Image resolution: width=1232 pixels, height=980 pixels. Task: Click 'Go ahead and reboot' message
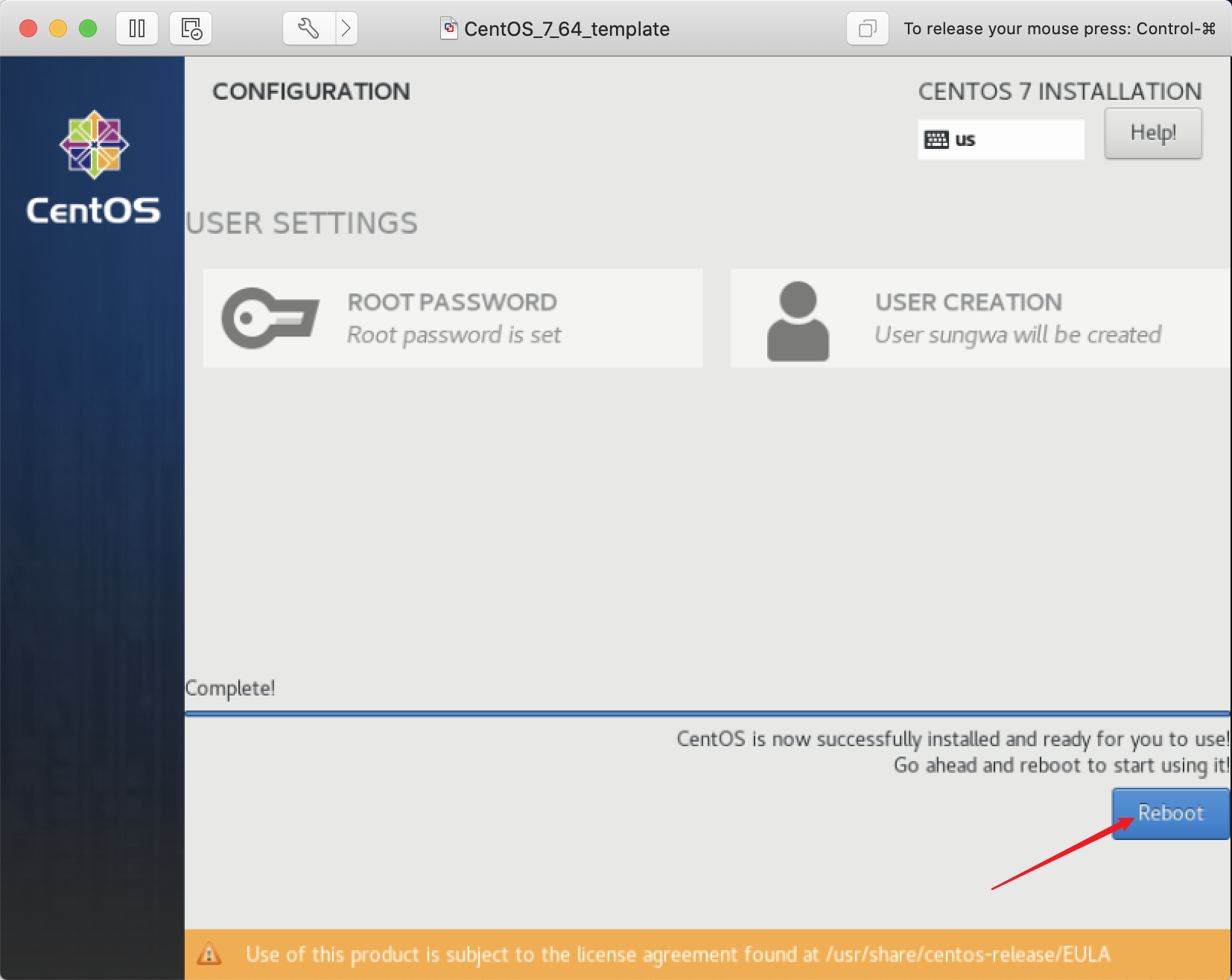pos(1061,766)
